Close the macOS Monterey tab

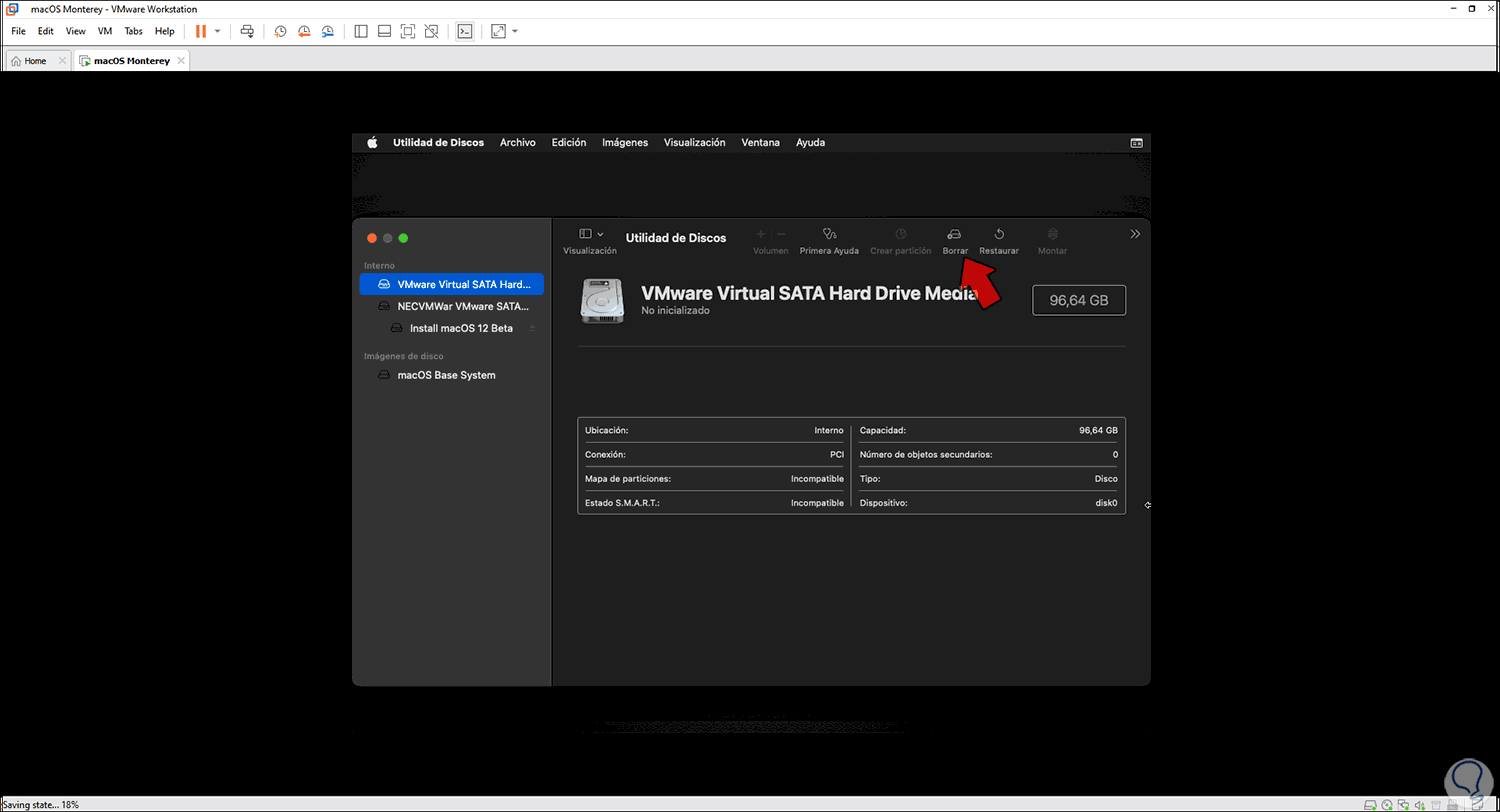pos(180,61)
